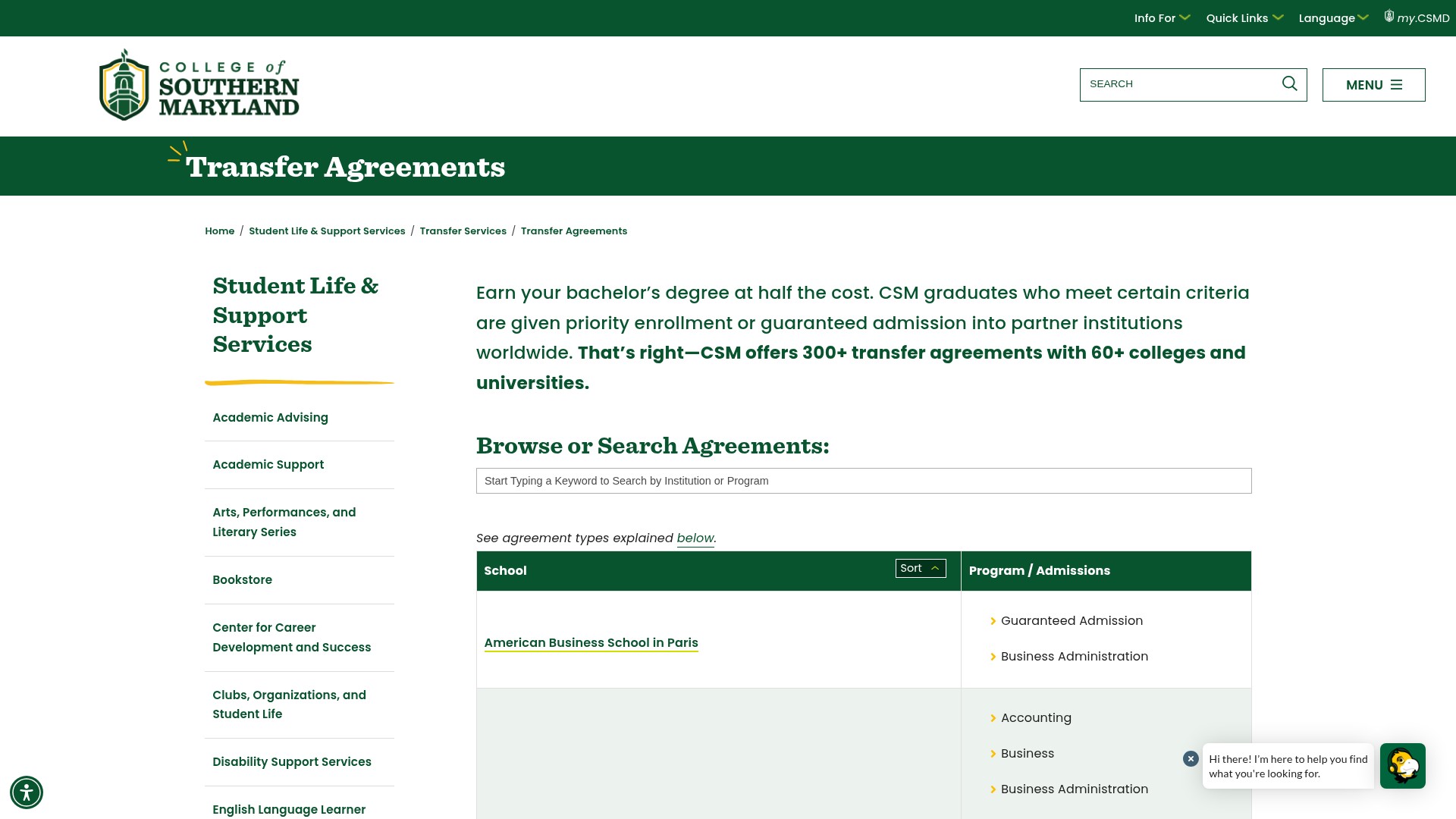Open the my.CSMD portal link
This screenshot has width=1456, height=819.
point(1417,17)
